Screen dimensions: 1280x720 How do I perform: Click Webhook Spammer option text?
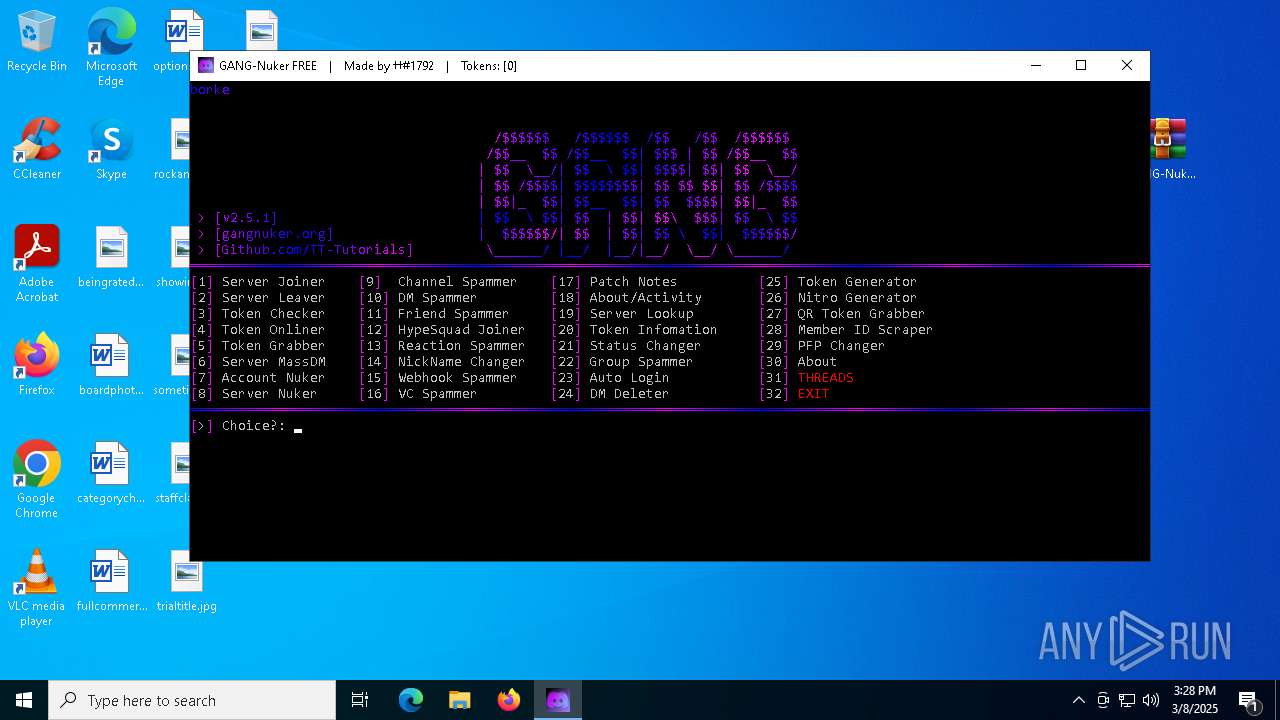click(x=457, y=378)
